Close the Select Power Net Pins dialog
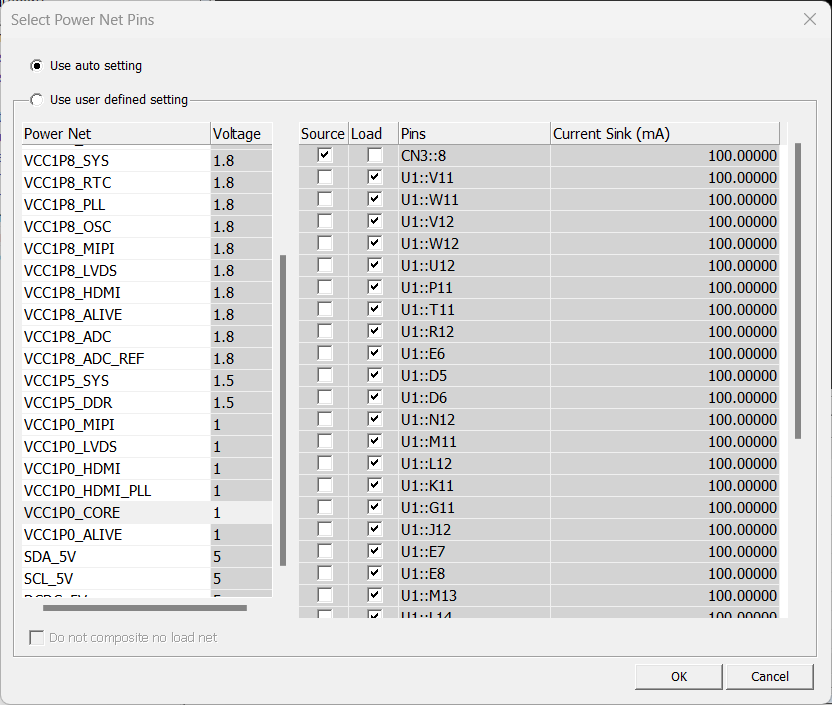 pyautogui.click(x=809, y=19)
